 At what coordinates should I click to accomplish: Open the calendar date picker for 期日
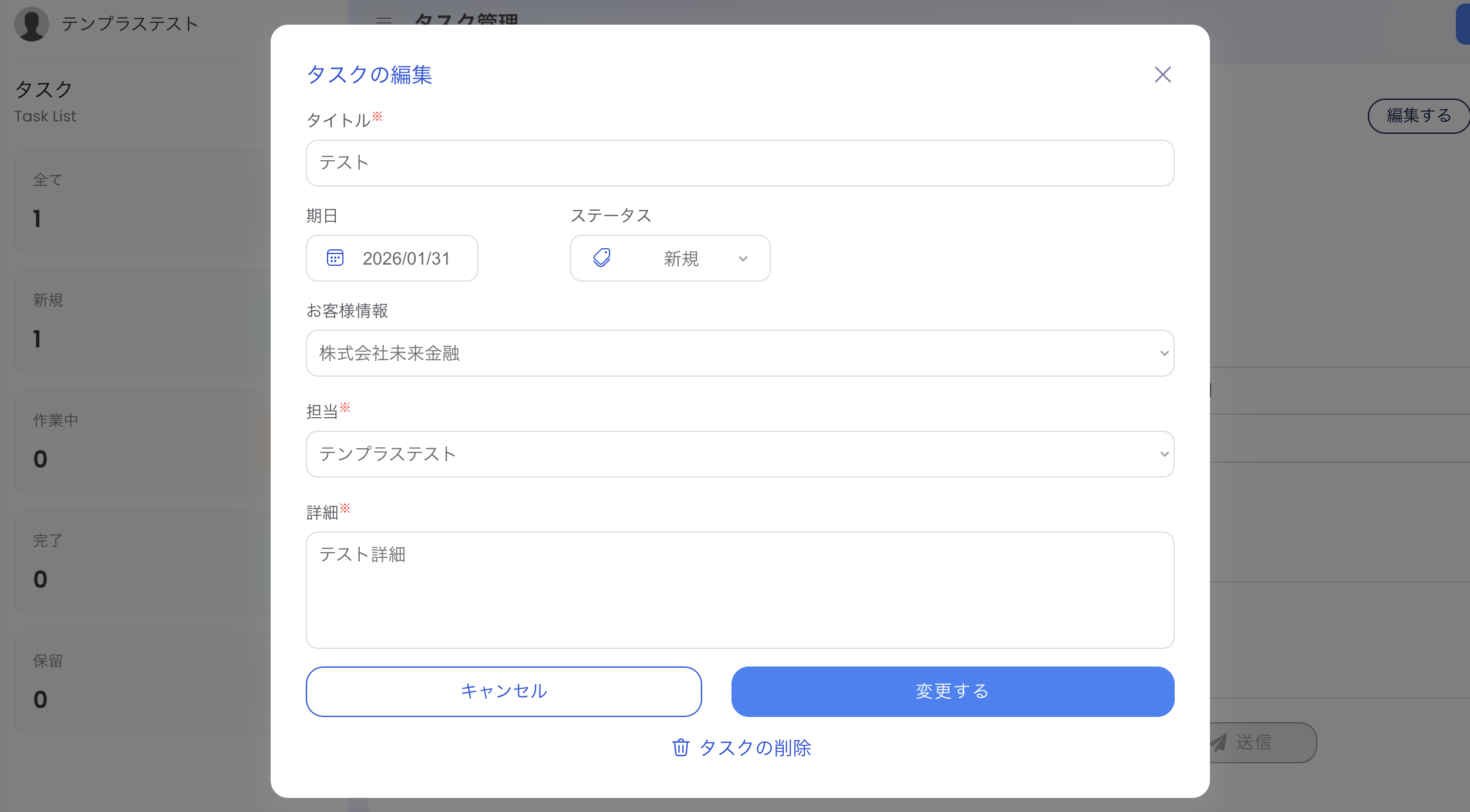335,258
